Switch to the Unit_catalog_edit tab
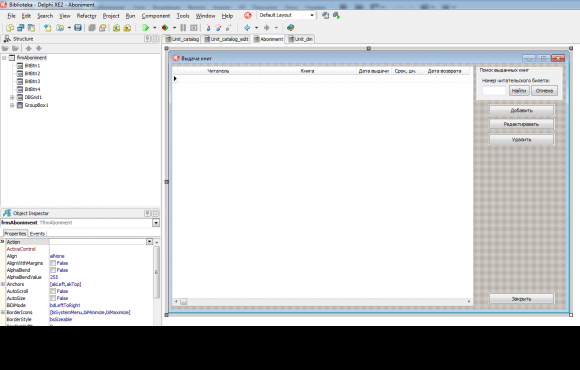Screen dimensions: 580x370 point(226,39)
